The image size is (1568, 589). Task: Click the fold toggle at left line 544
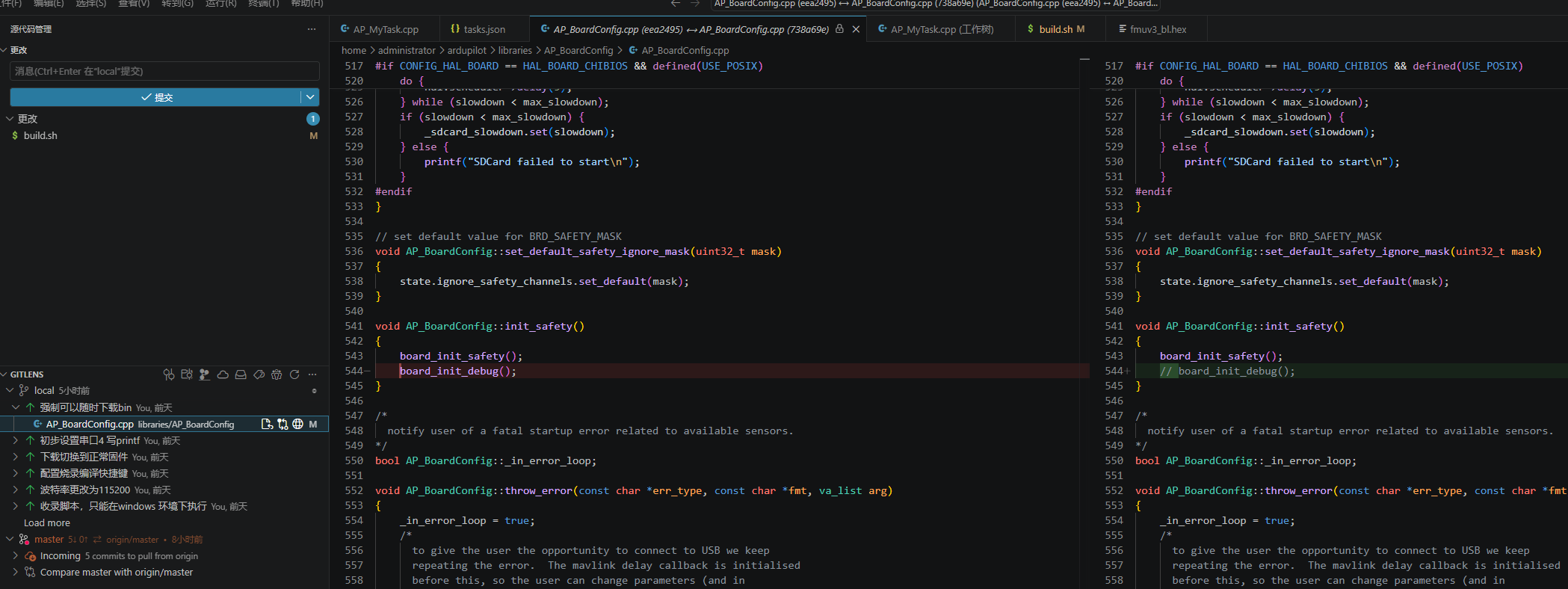(367, 371)
